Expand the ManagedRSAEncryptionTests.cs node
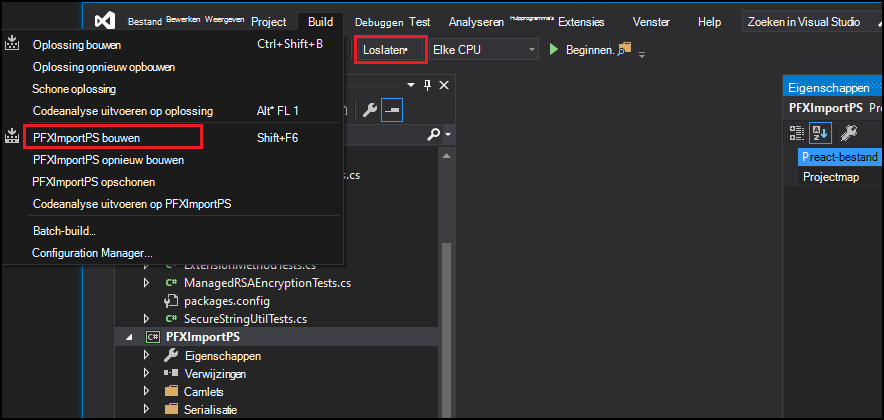The image size is (884, 420). point(147,282)
